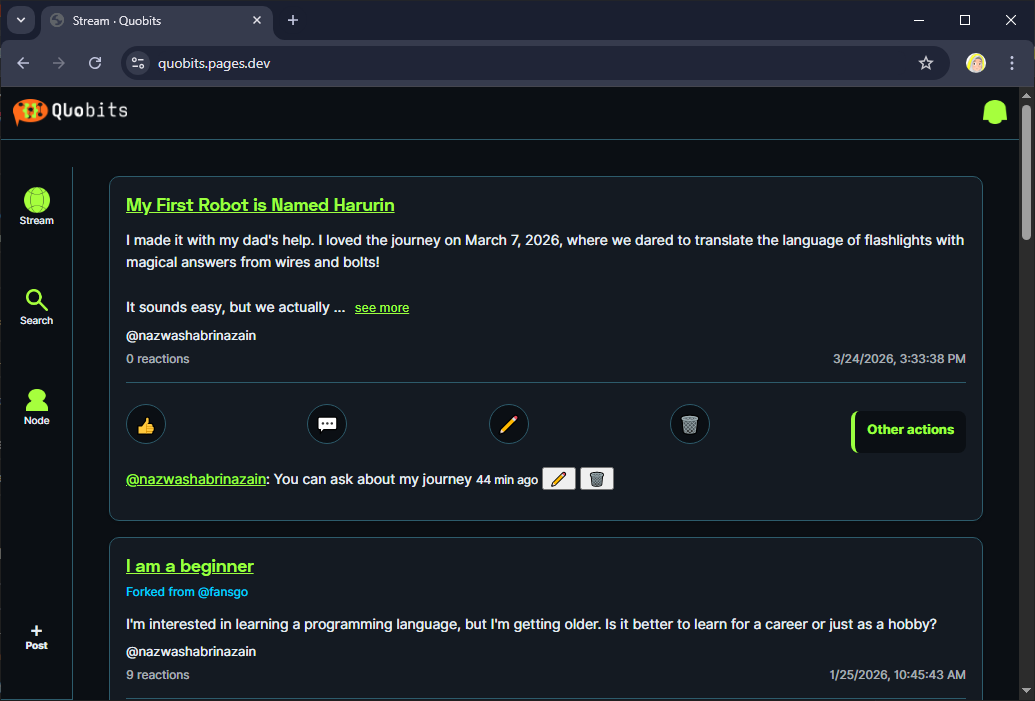Click the '44 min ago' comment time
The height and width of the screenshot is (701, 1035).
click(x=507, y=480)
